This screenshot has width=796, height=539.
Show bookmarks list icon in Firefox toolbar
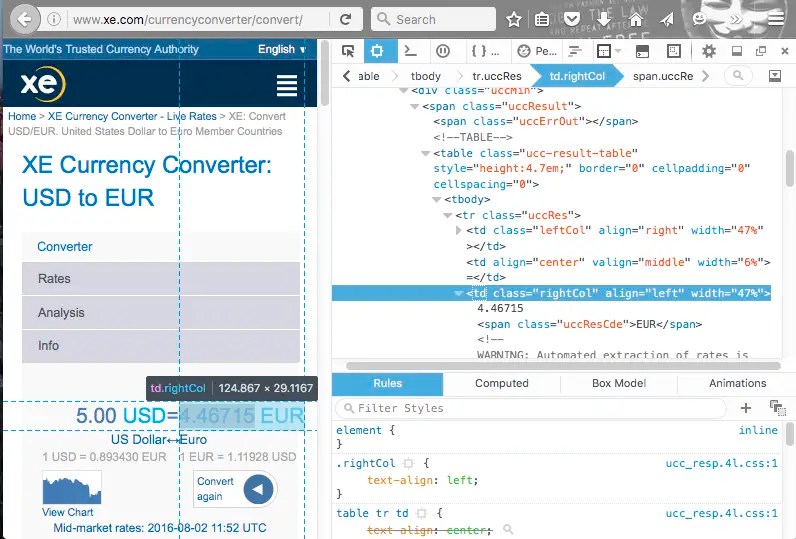[x=542, y=19]
